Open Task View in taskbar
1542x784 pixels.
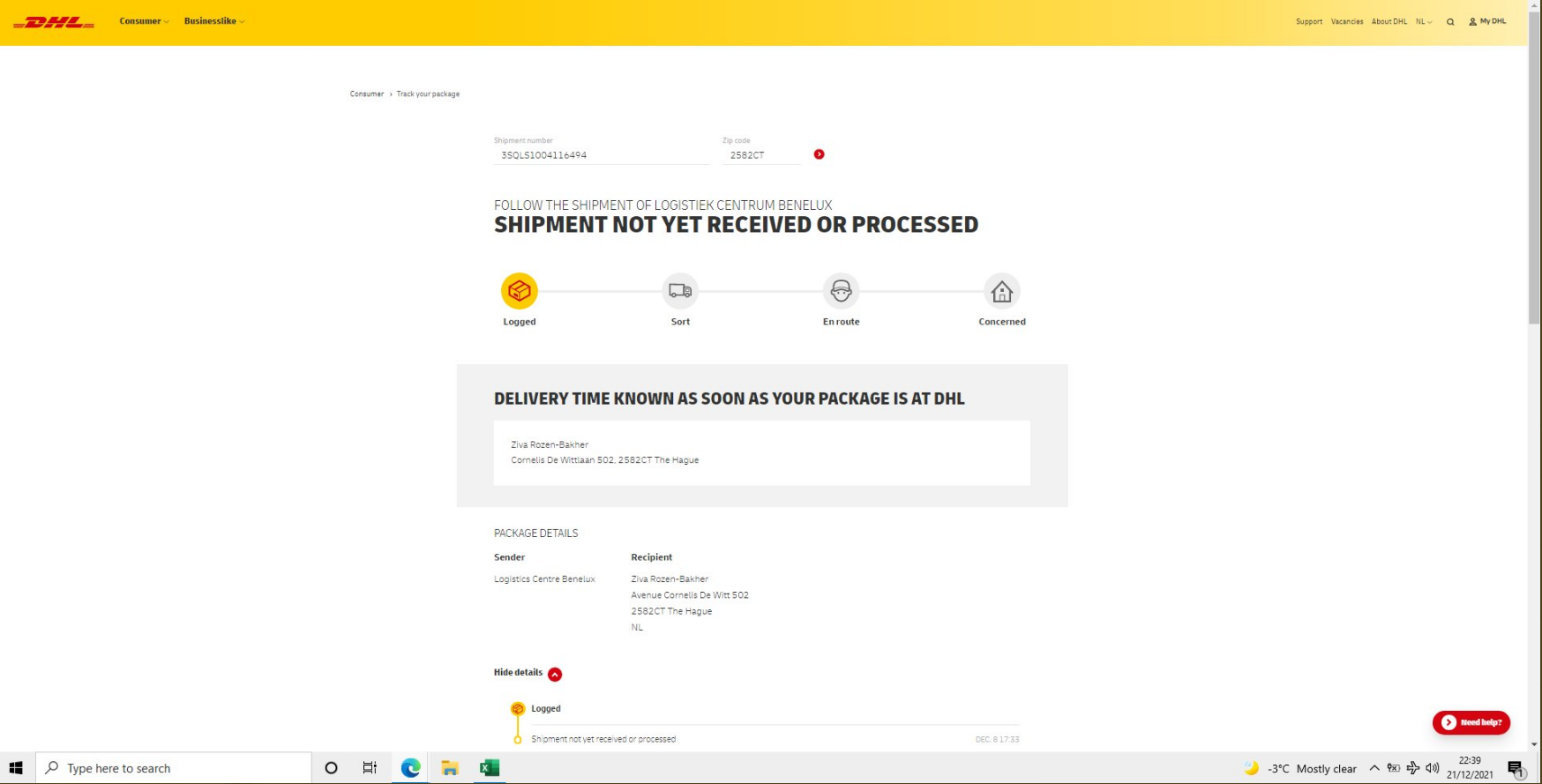[x=370, y=768]
